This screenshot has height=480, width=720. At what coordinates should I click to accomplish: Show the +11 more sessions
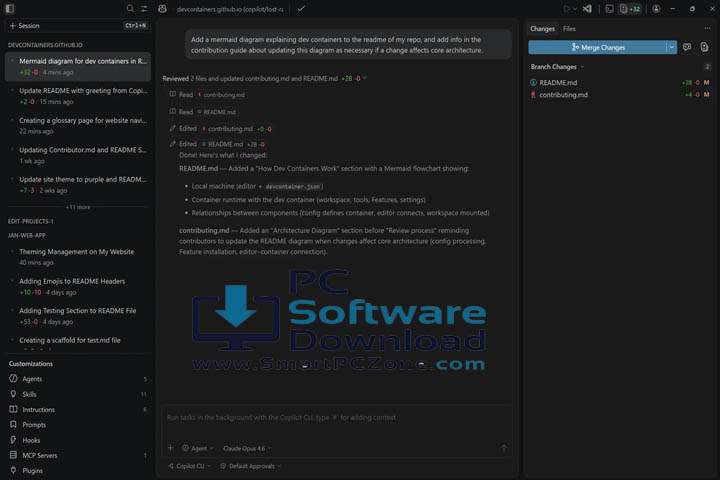click(78, 207)
